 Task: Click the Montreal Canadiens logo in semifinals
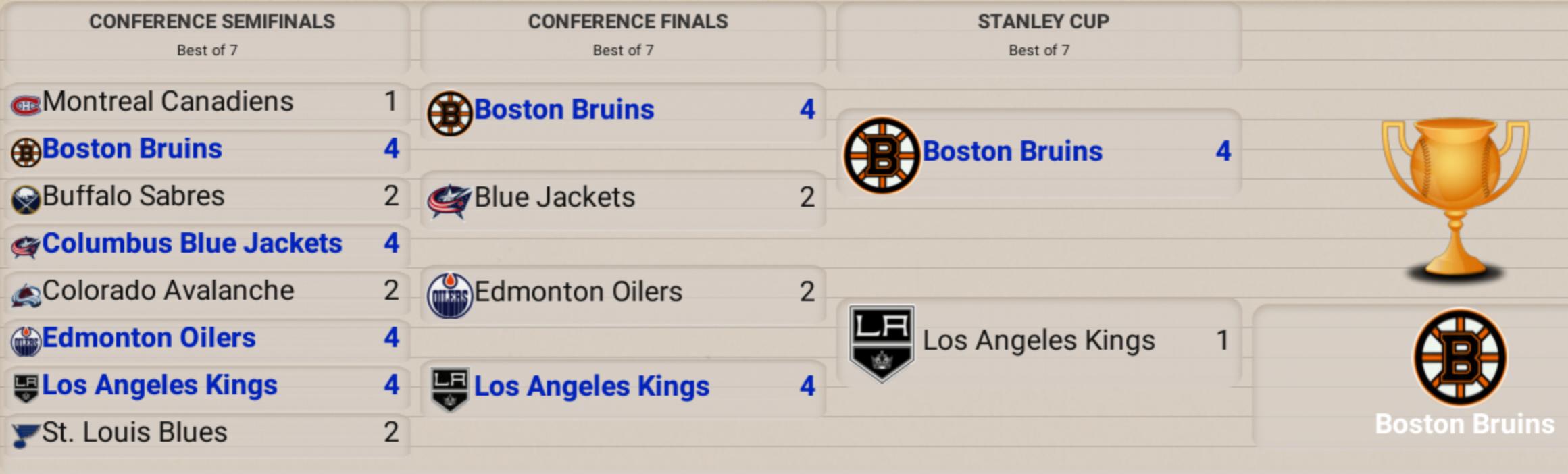[x=26, y=105]
